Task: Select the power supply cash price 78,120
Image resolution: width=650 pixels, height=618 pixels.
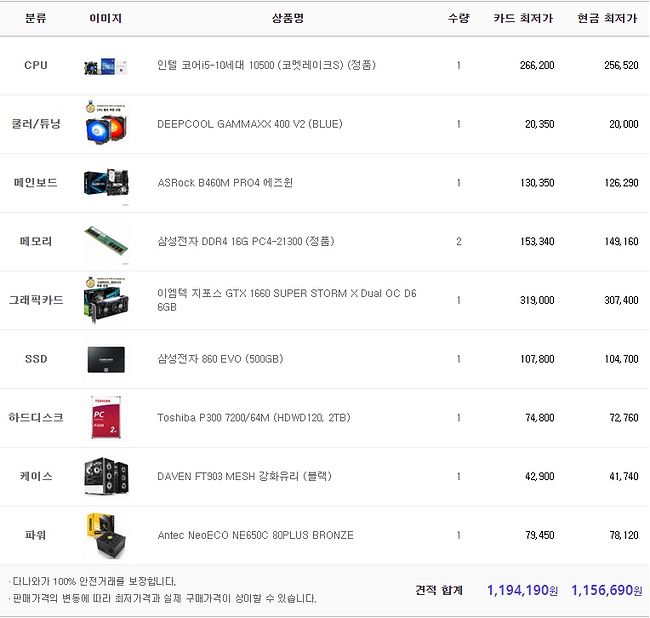Action: (623, 535)
